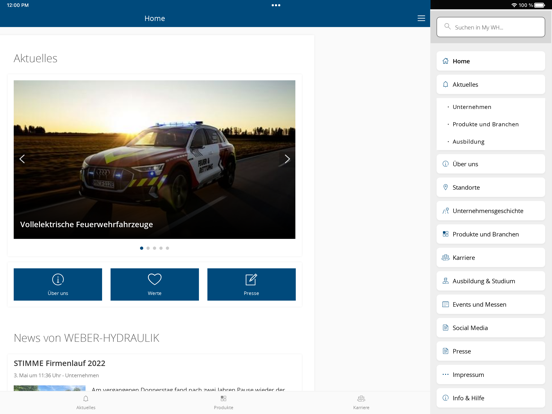
Task: Select Home in the side menu
Action: tap(491, 61)
